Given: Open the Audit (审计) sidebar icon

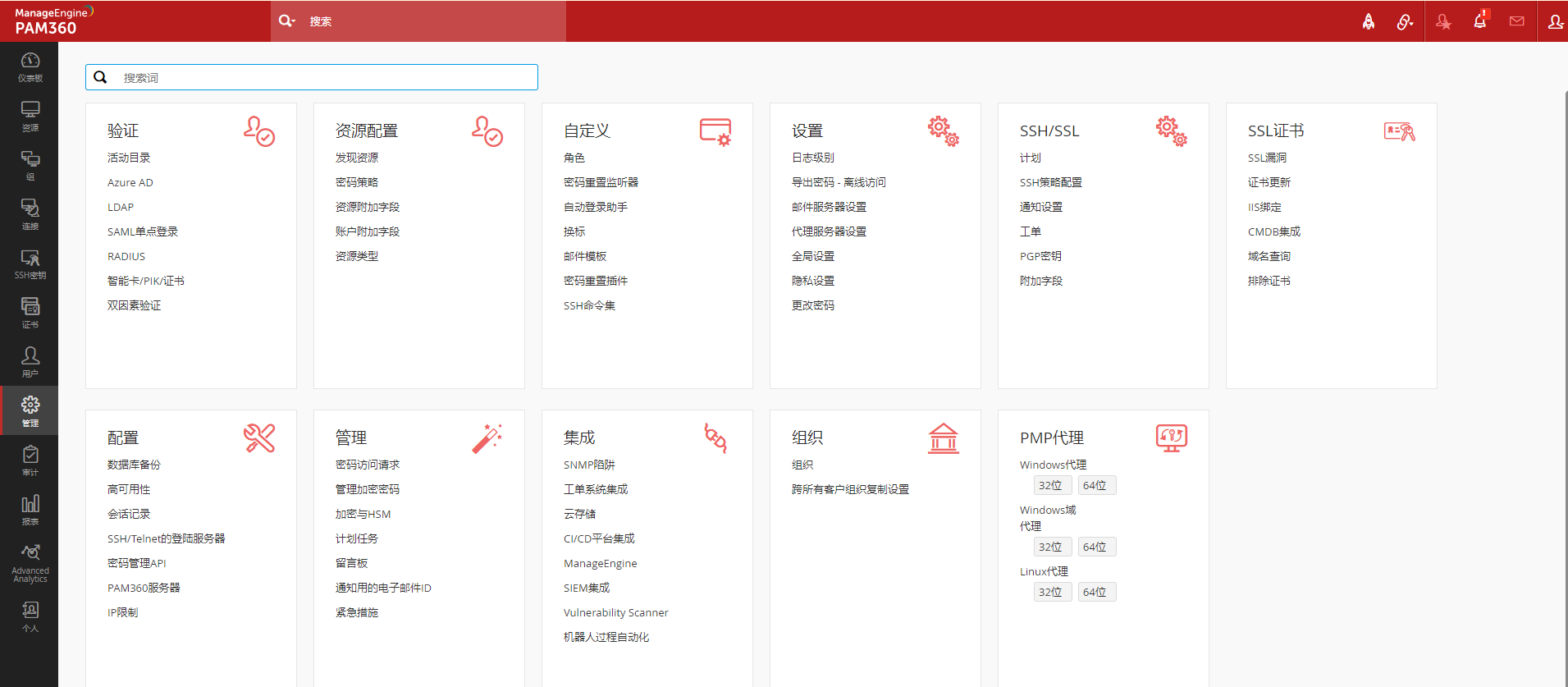Looking at the screenshot, I should 30,460.
